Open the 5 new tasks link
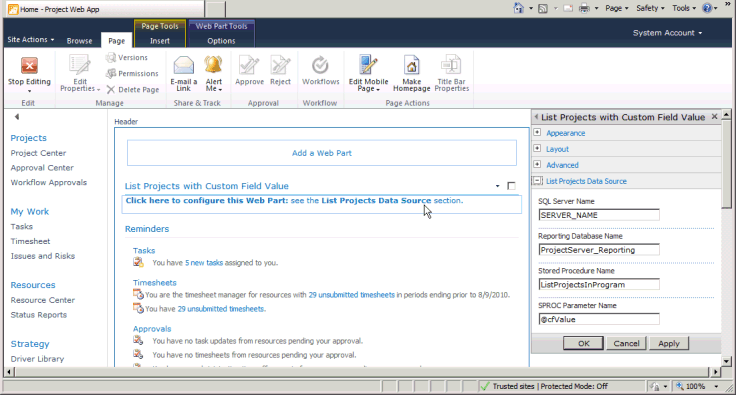The width and height of the screenshot is (736, 395). (204, 263)
